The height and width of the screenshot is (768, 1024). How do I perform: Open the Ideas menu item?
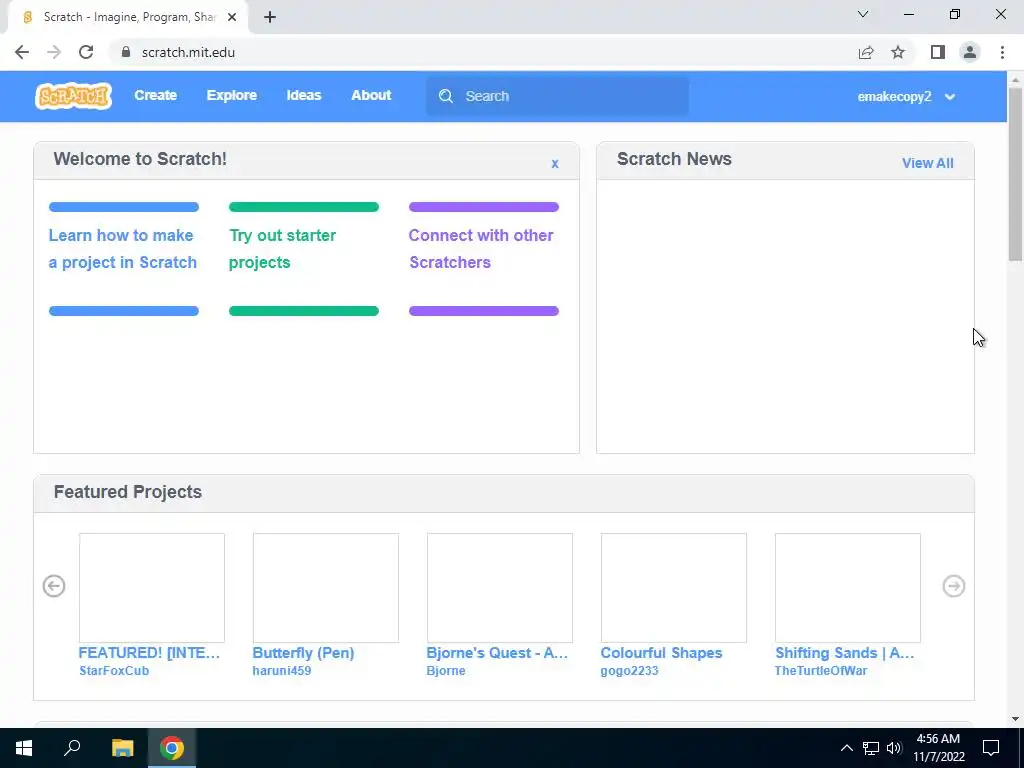tap(304, 95)
